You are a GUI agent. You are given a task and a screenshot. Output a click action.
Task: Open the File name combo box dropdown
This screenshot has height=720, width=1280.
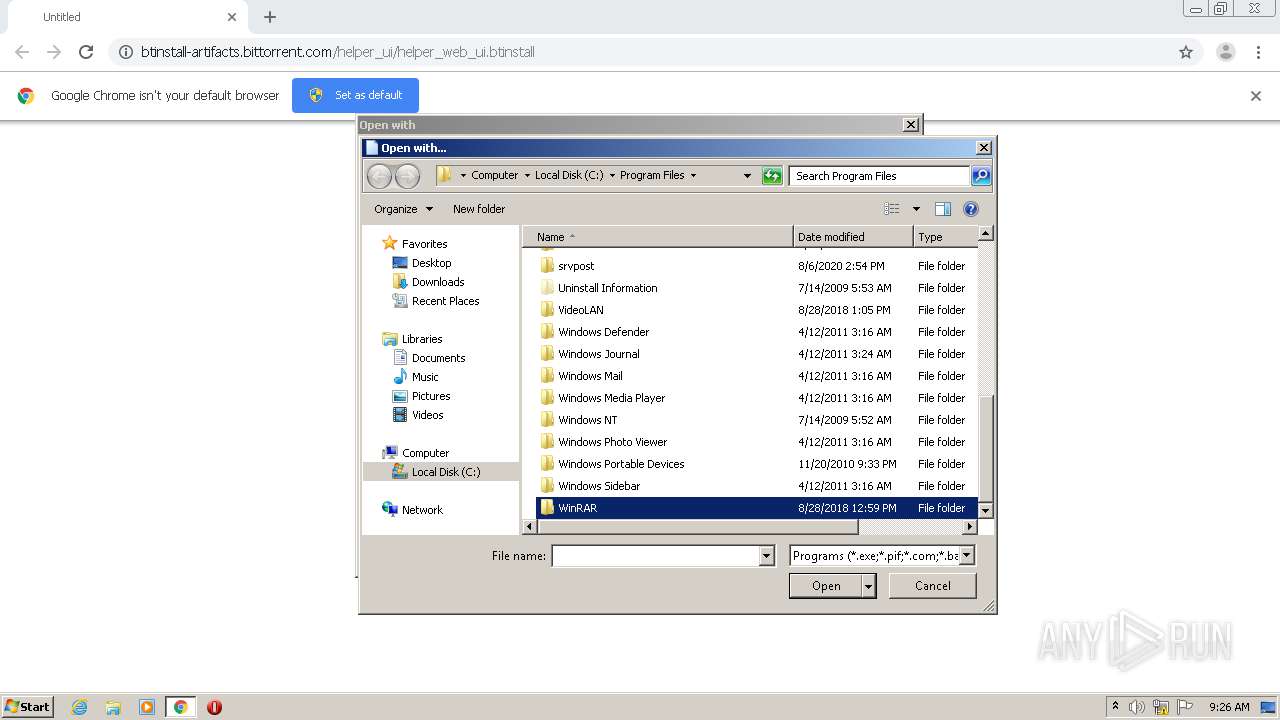[x=767, y=556]
